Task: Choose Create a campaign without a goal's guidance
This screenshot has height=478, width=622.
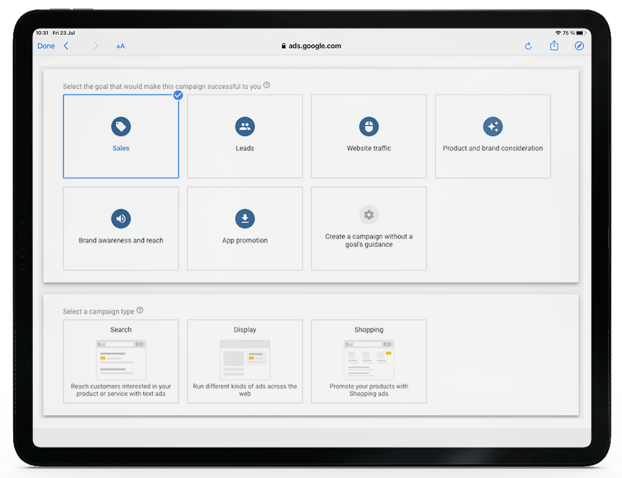Action: (369, 240)
